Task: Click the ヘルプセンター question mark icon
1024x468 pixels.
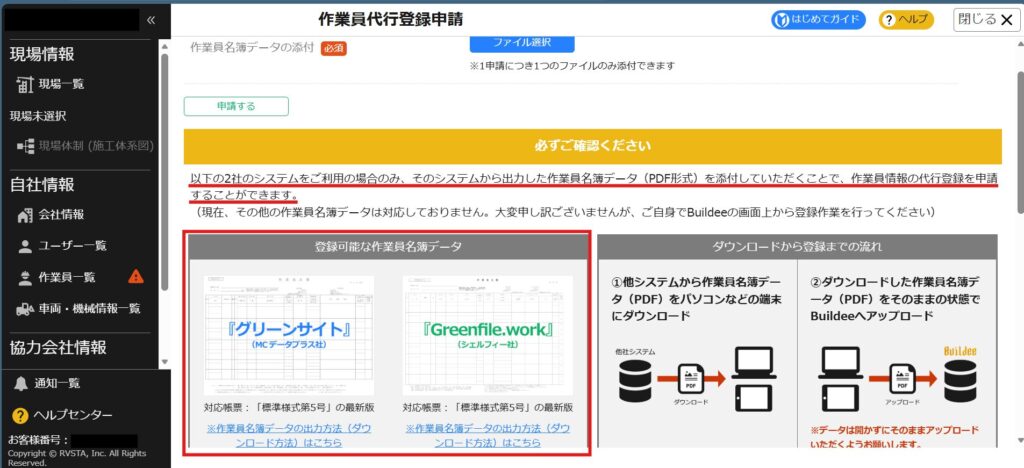Action: click(21, 415)
